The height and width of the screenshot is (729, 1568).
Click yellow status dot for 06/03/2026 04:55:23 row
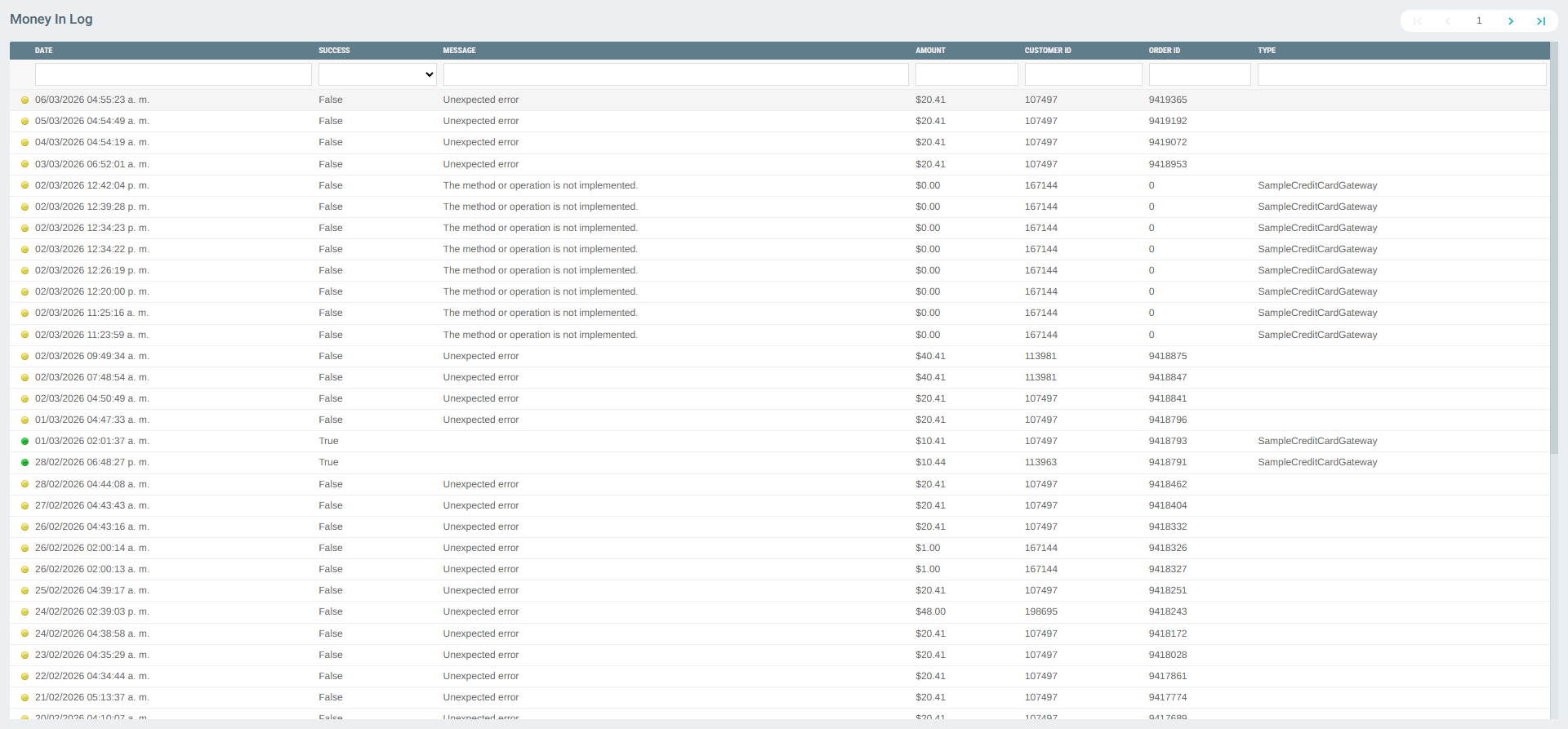[24, 100]
